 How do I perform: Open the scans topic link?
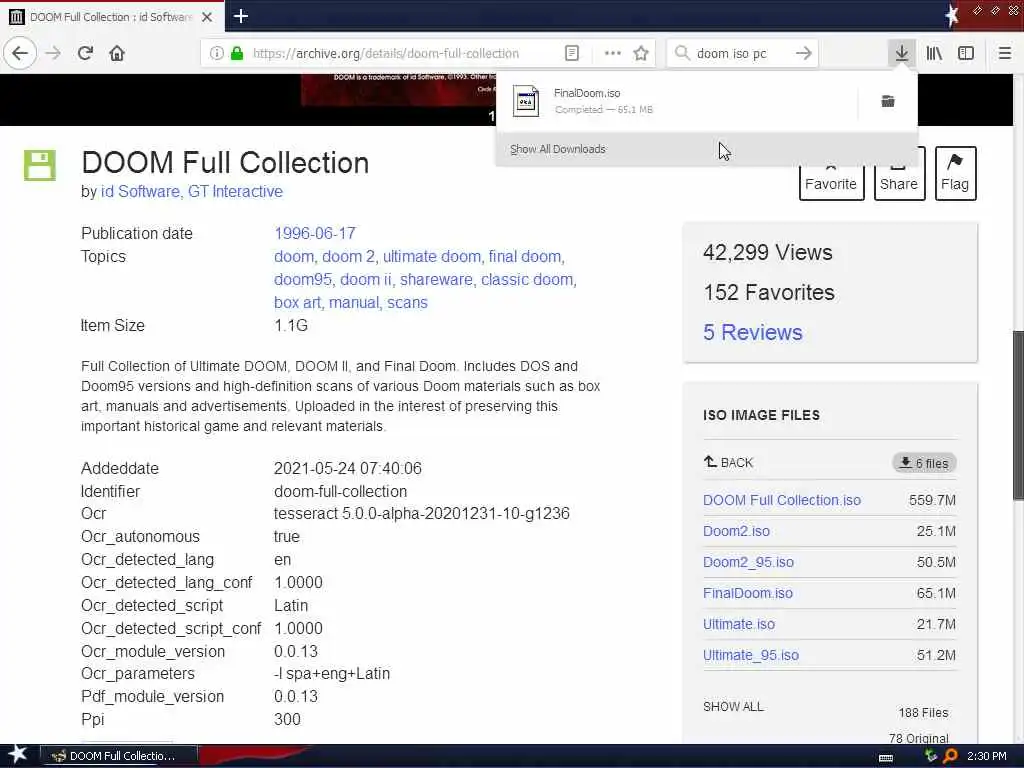click(x=408, y=302)
